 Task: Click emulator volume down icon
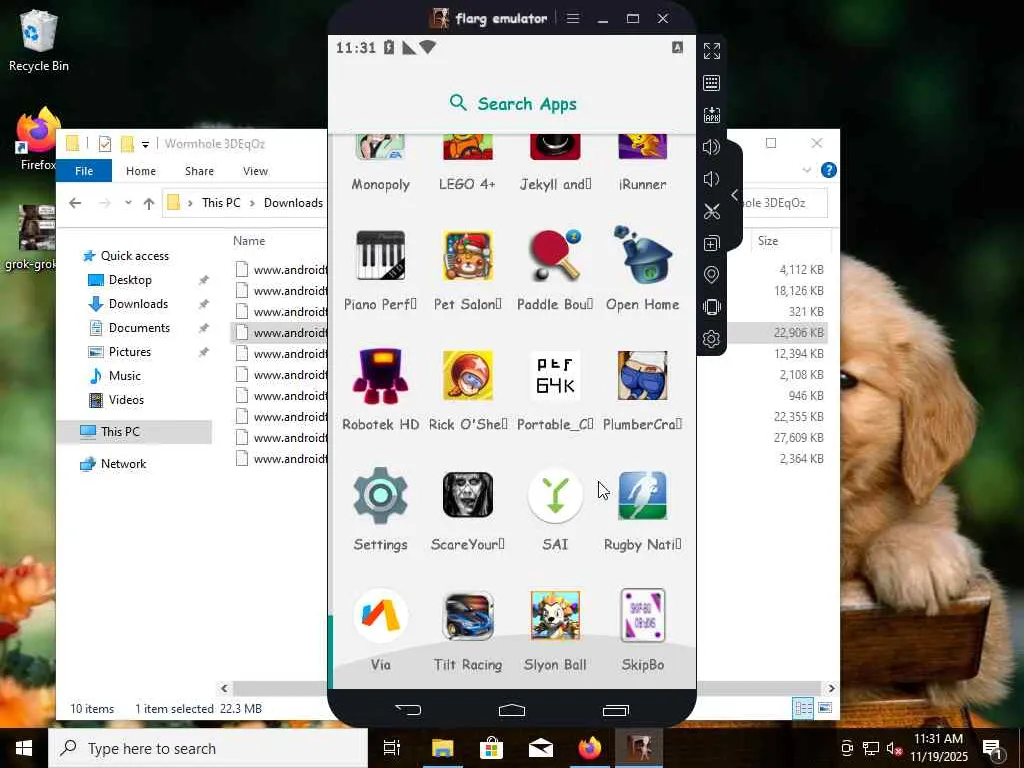click(x=712, y=179)
